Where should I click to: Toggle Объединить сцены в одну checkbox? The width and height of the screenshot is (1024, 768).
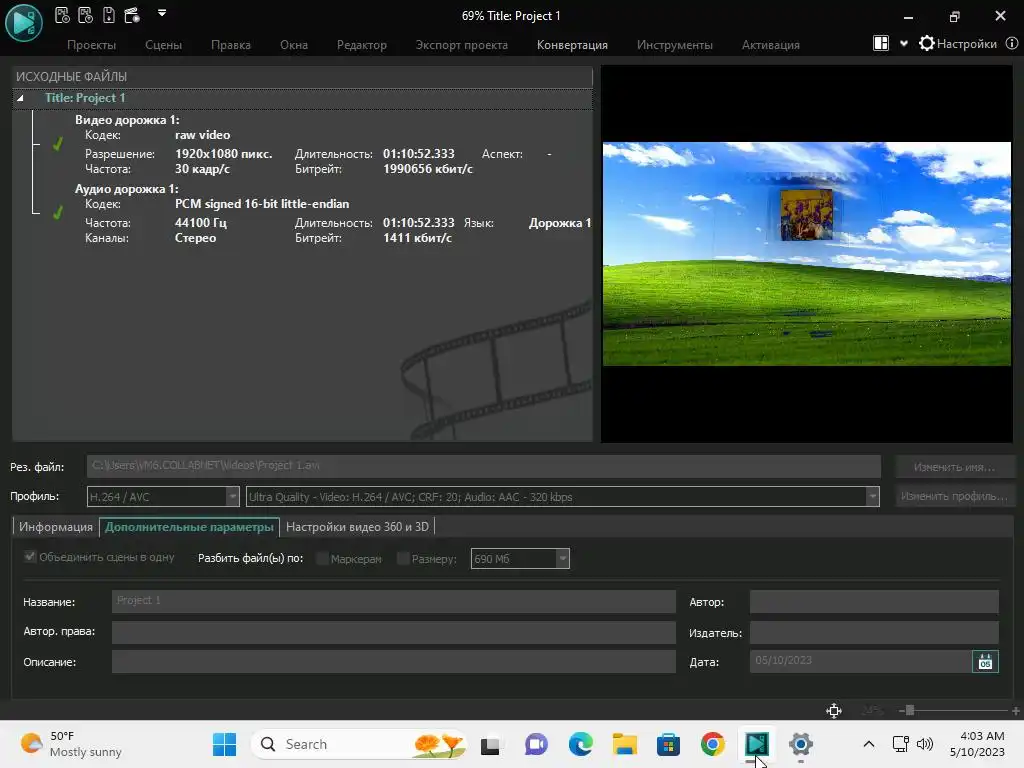click(x=29, y=556)
